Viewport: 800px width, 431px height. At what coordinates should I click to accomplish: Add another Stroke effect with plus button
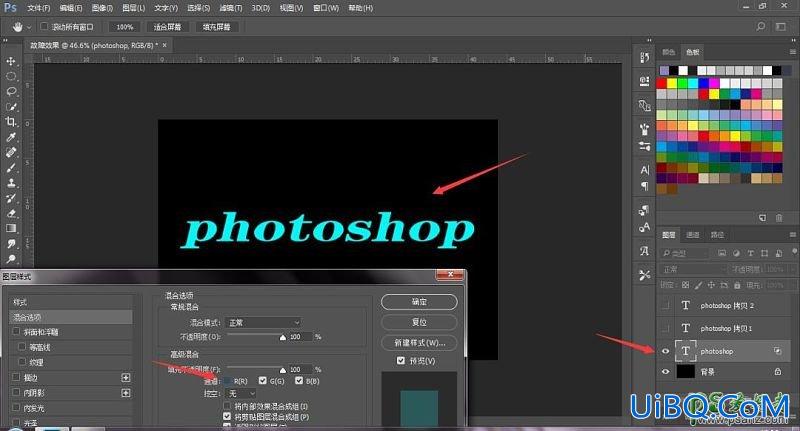click(126, 377)
